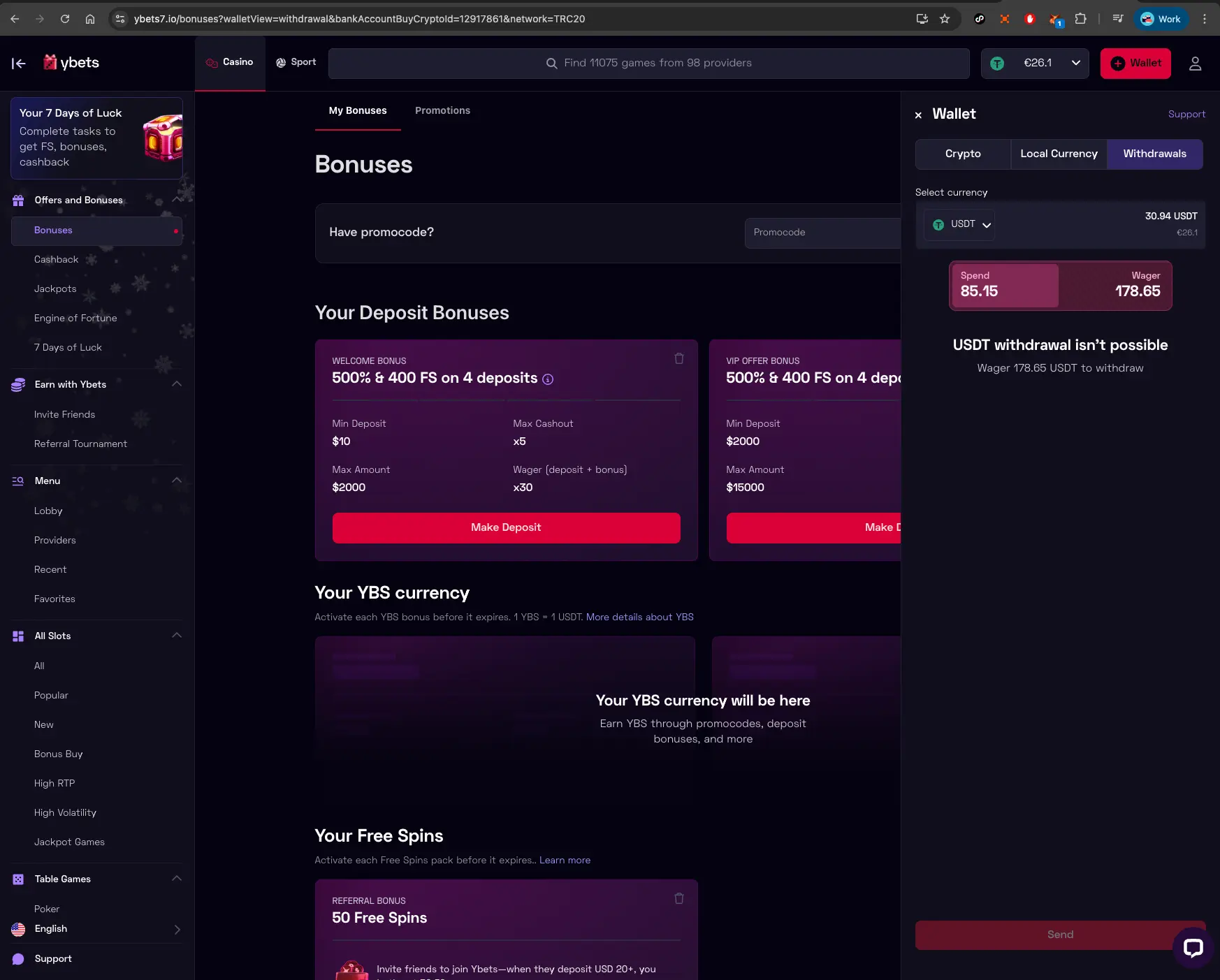Click the Menu search-list icon
This screenshot has width=1220, height=980.
(x=18, y=481)
